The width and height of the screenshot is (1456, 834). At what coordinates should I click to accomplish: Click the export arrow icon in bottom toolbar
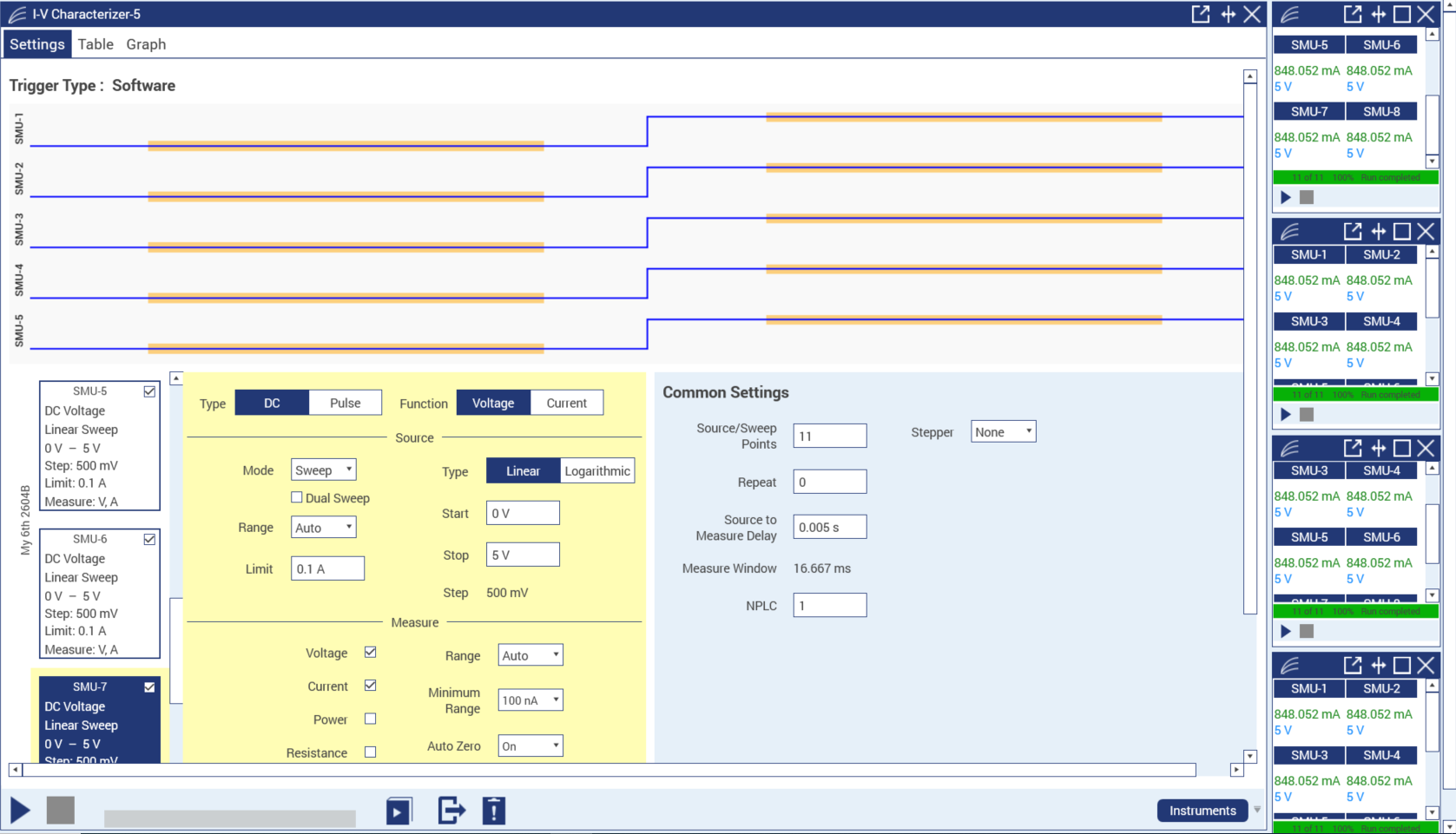451,811
